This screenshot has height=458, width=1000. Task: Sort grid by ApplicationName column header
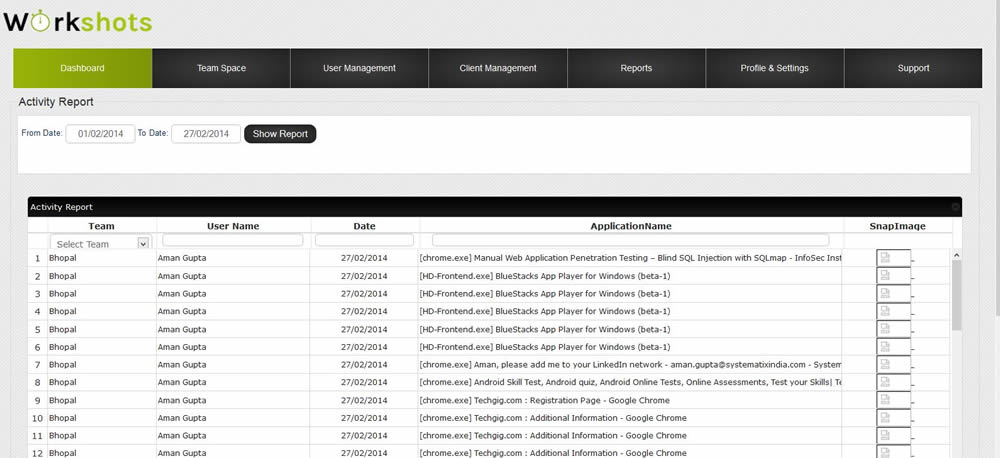[x=630, y=226]
